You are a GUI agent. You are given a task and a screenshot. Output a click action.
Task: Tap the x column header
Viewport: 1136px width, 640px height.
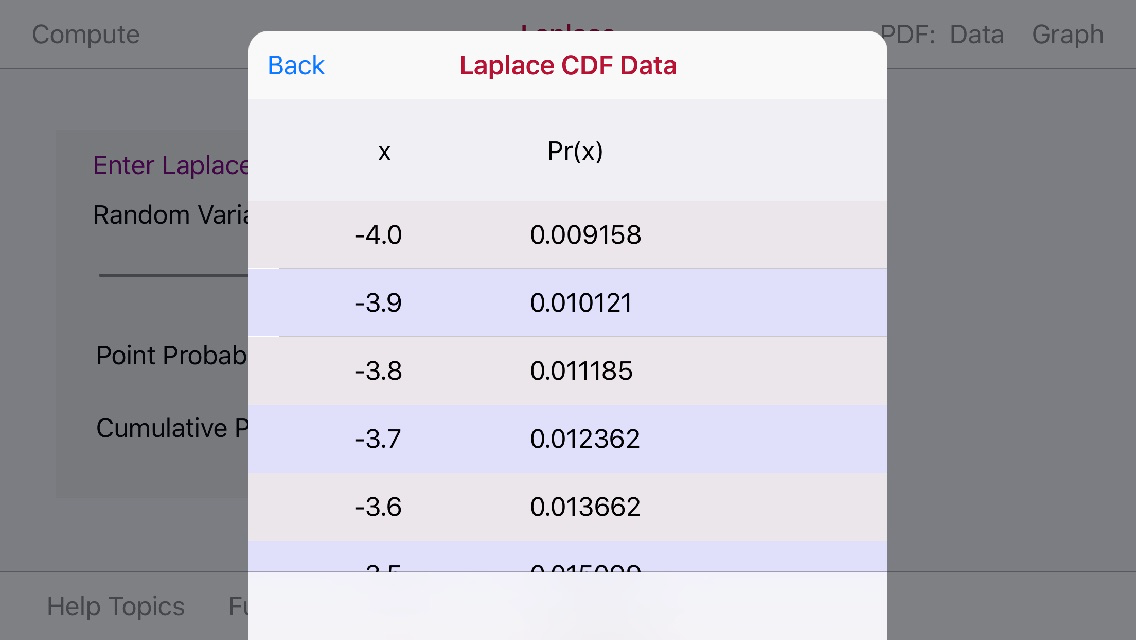[x=384, y=152]
